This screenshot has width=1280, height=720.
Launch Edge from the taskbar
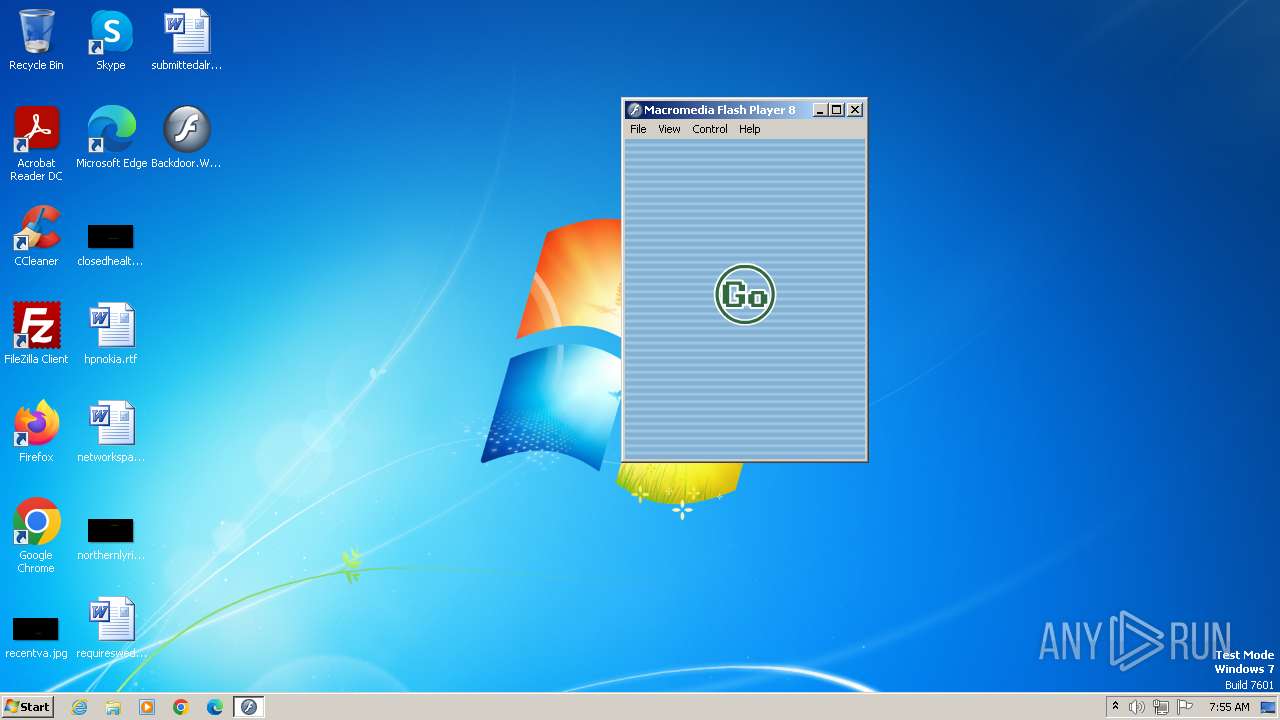[x=215, y=707]
